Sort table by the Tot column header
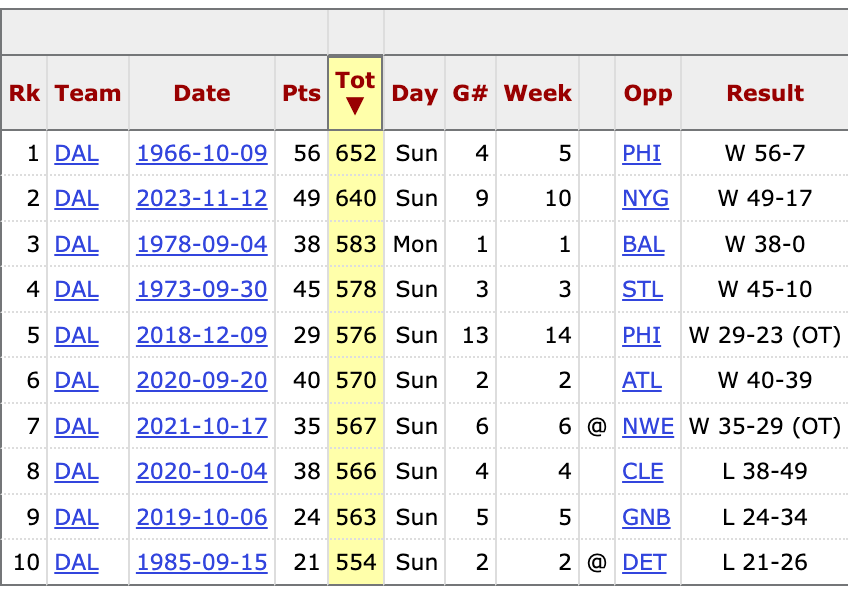848x590 pixels. [355, 92]
